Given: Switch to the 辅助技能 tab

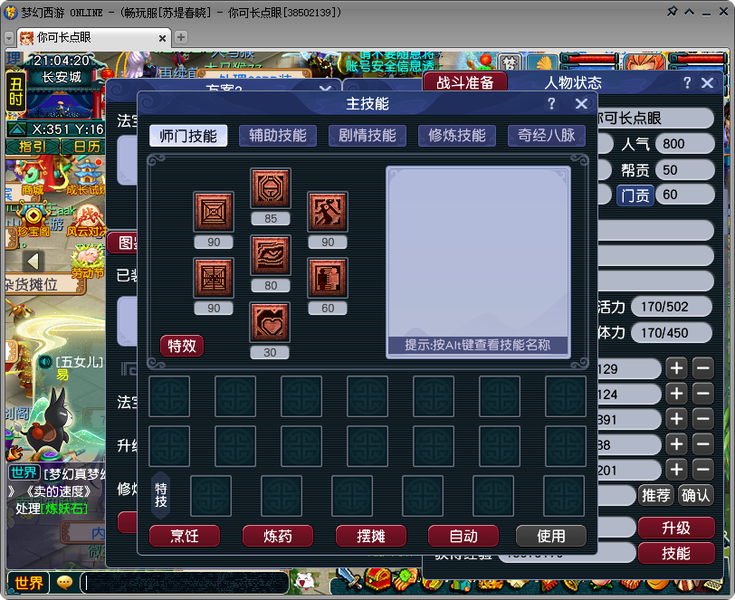Looking at the screenshot, I should pyautogui.click(x=278, y=136).
